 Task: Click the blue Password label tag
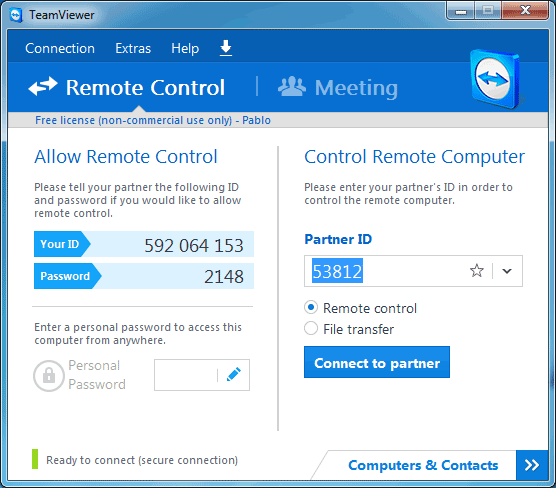pos(67,276)
